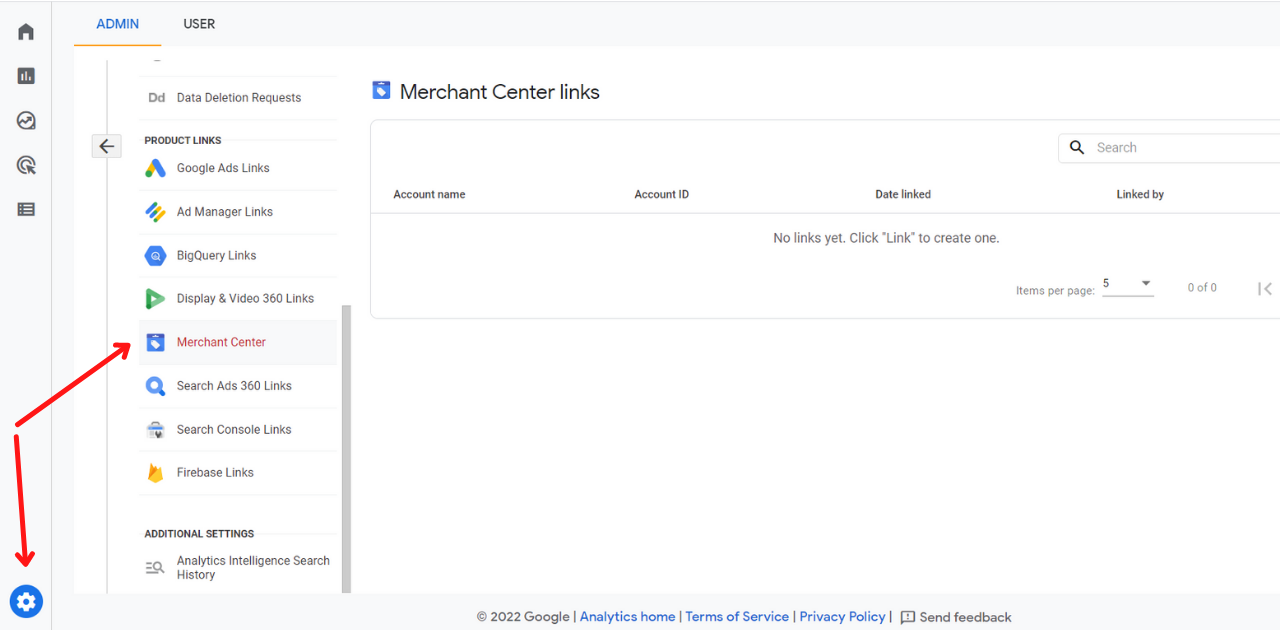Open the Explore icon in sidebar

(26, 121)
